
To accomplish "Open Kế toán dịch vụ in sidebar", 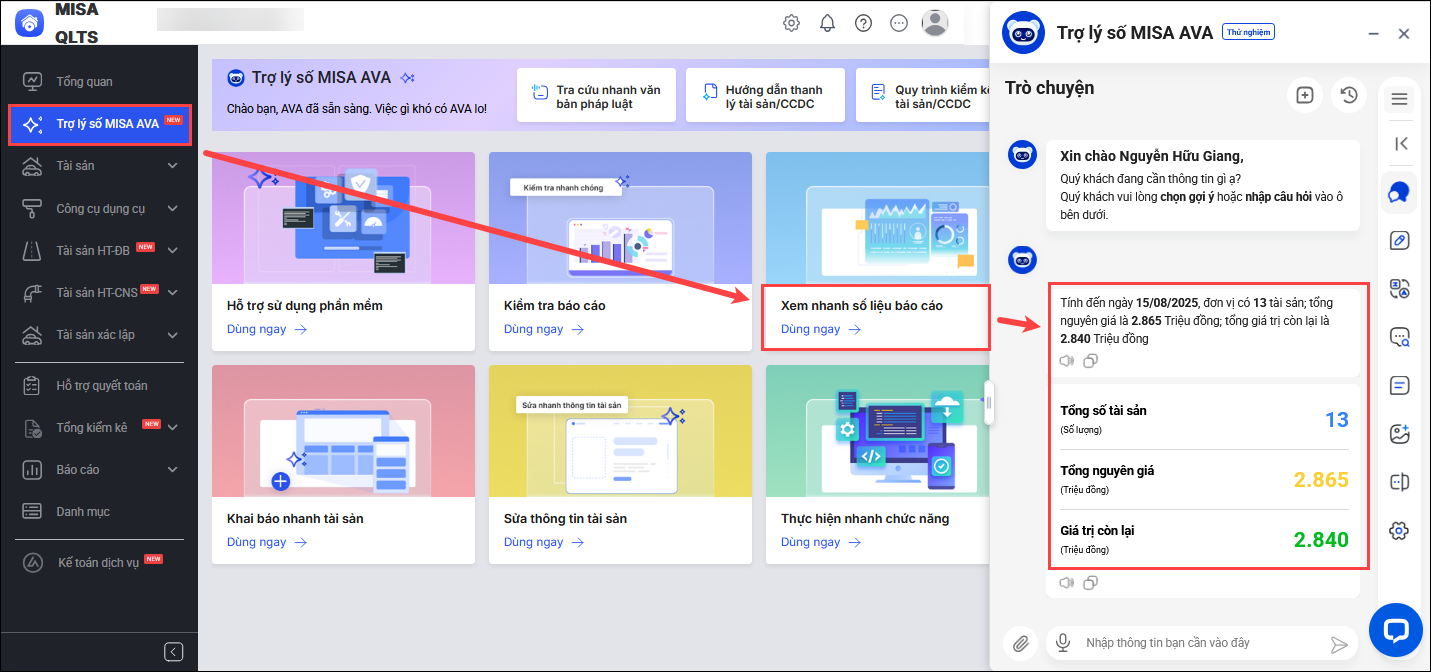I will click(x=99, y=563).
